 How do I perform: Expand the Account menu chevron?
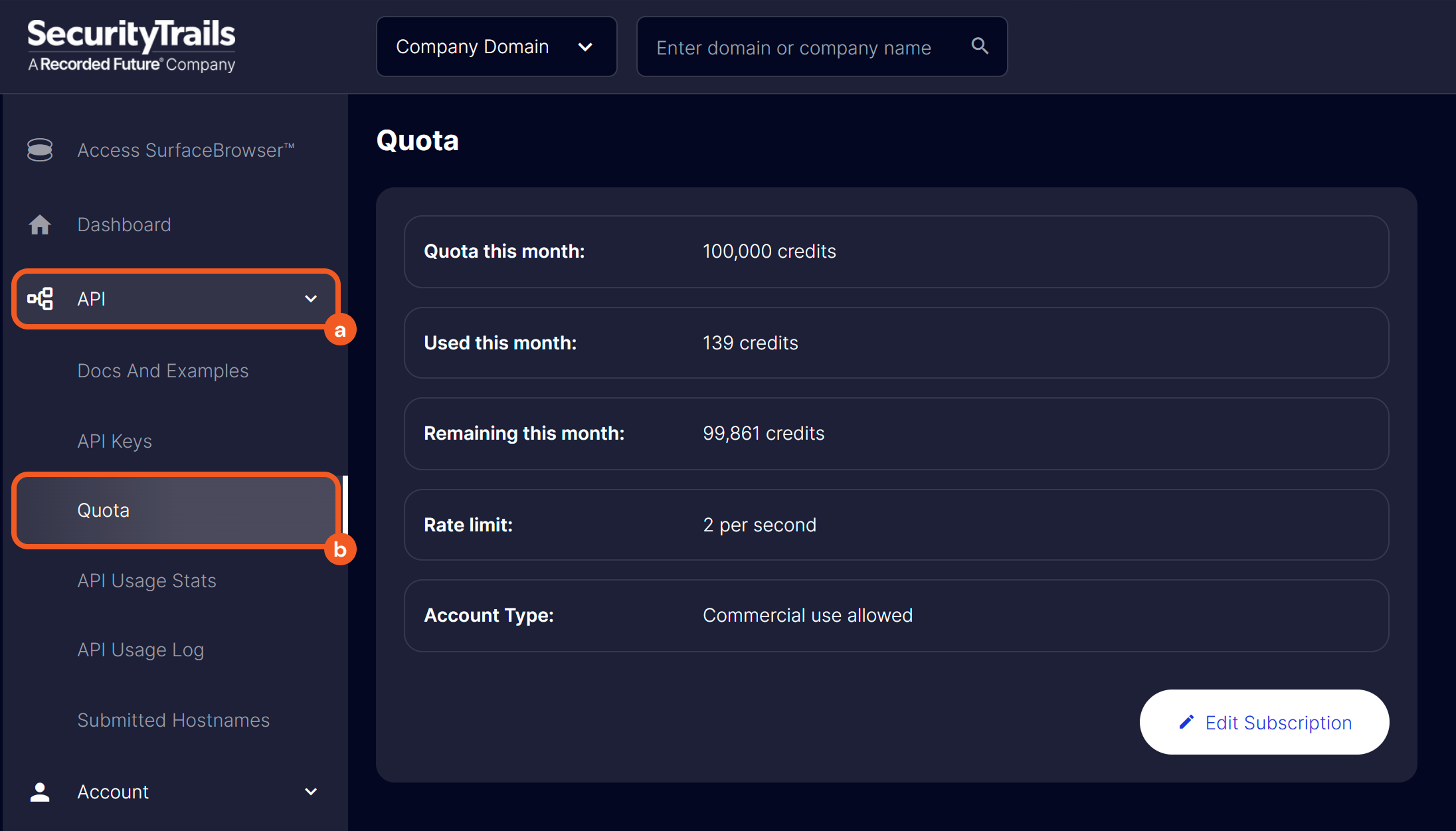coord(311,792)
